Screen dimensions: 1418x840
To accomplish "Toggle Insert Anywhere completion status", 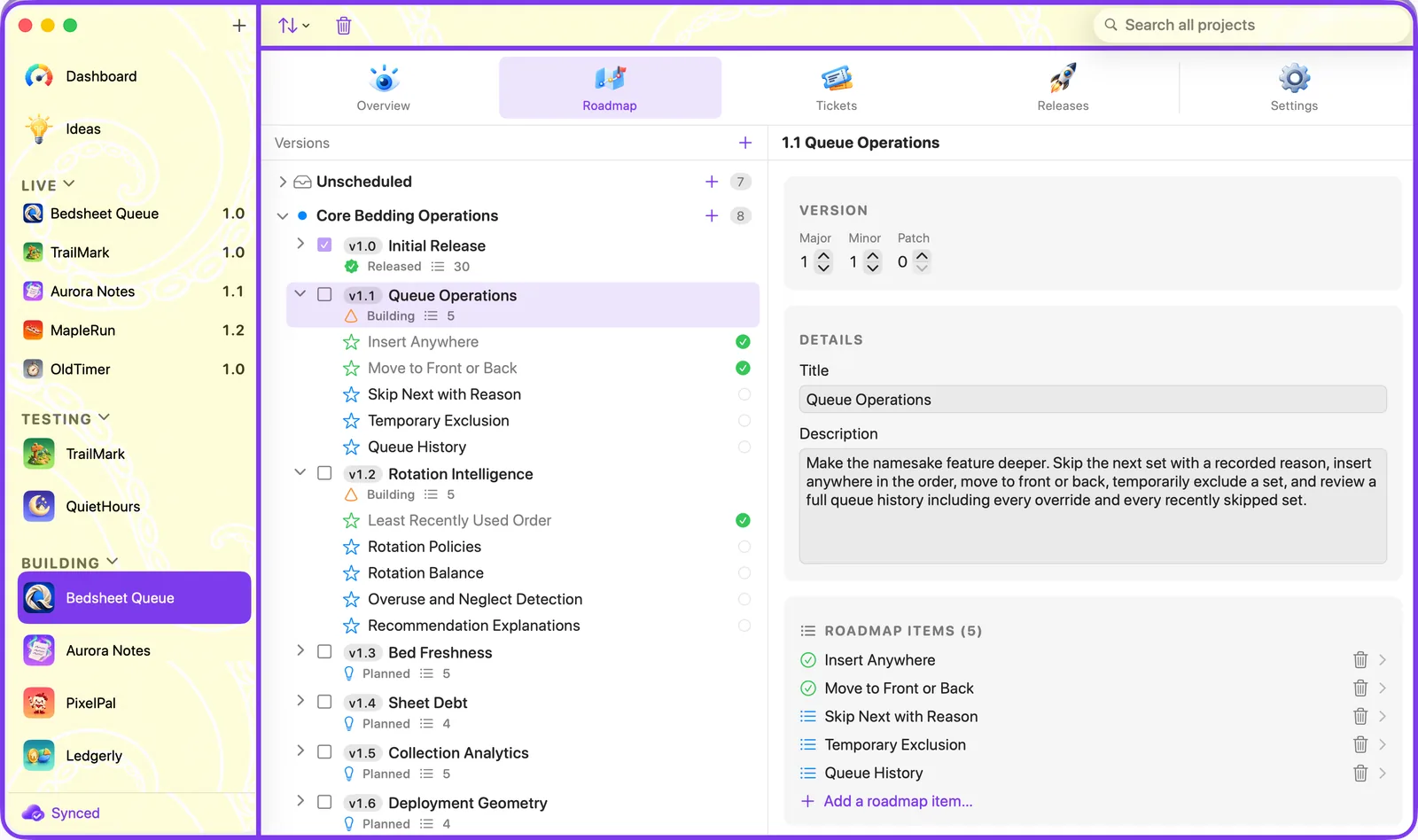I will point(744,342).
